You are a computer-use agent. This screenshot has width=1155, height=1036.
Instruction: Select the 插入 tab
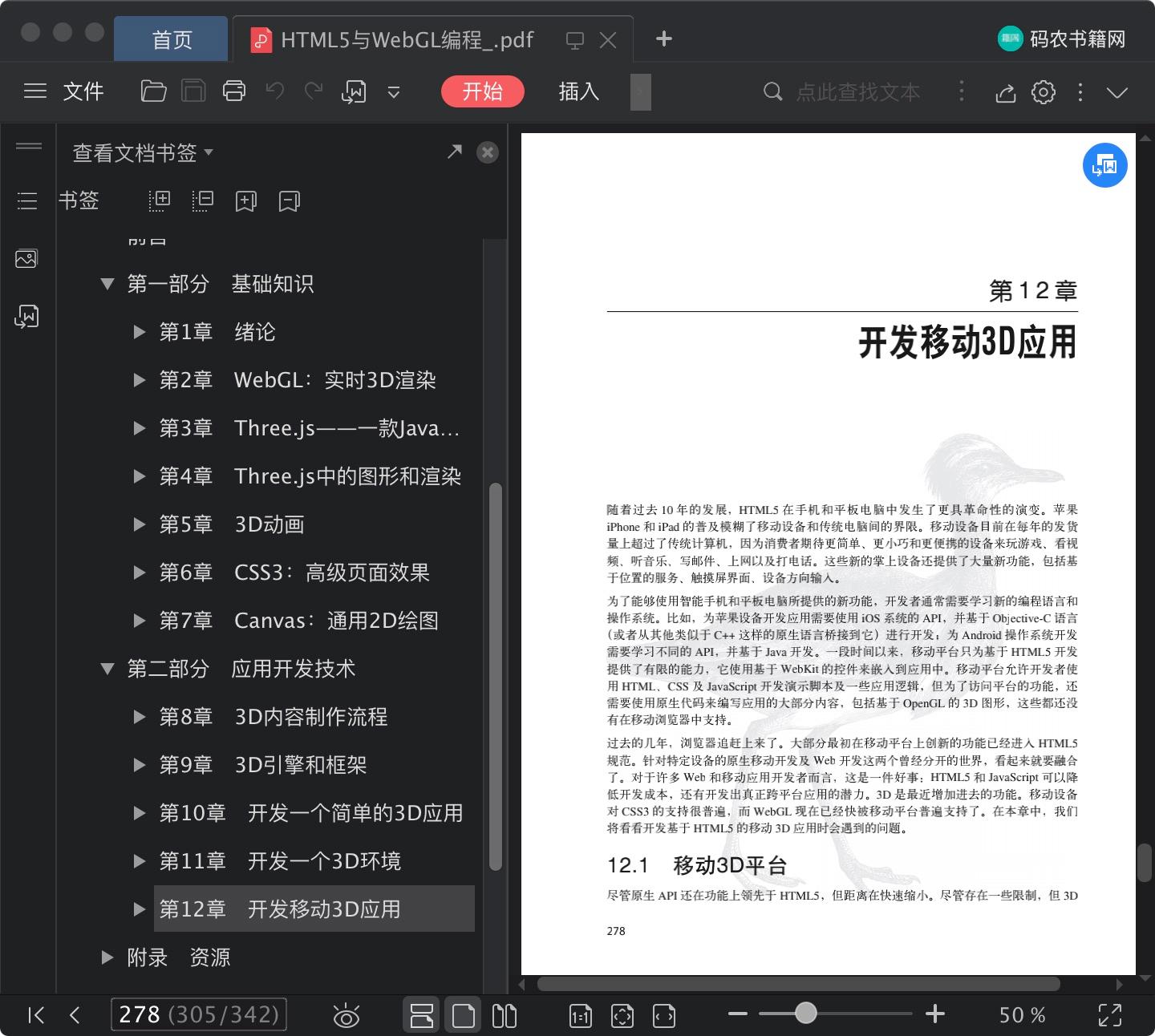click(x=579, y=91)
